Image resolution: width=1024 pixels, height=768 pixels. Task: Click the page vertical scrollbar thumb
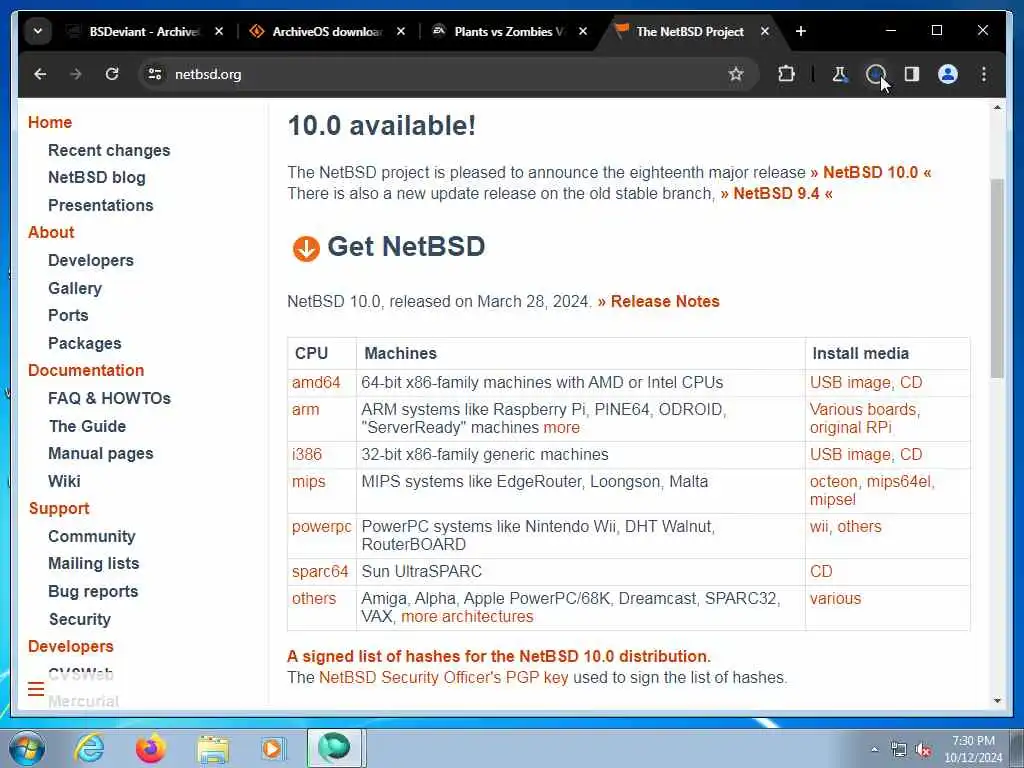click(997, 278)
